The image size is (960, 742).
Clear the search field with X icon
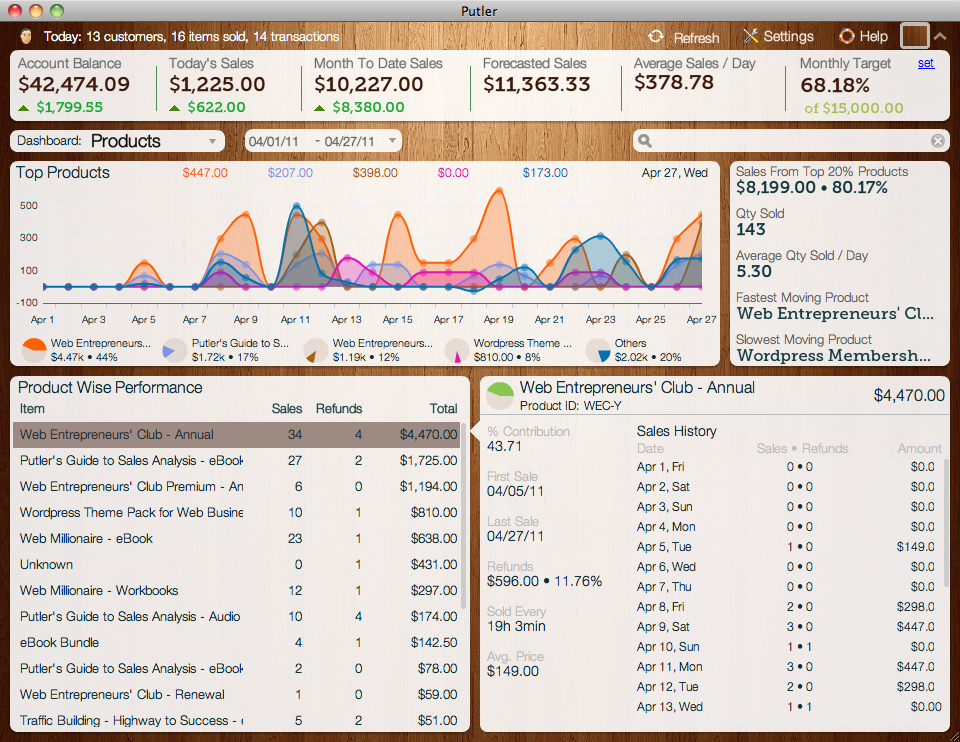click(x=938, y=141)
